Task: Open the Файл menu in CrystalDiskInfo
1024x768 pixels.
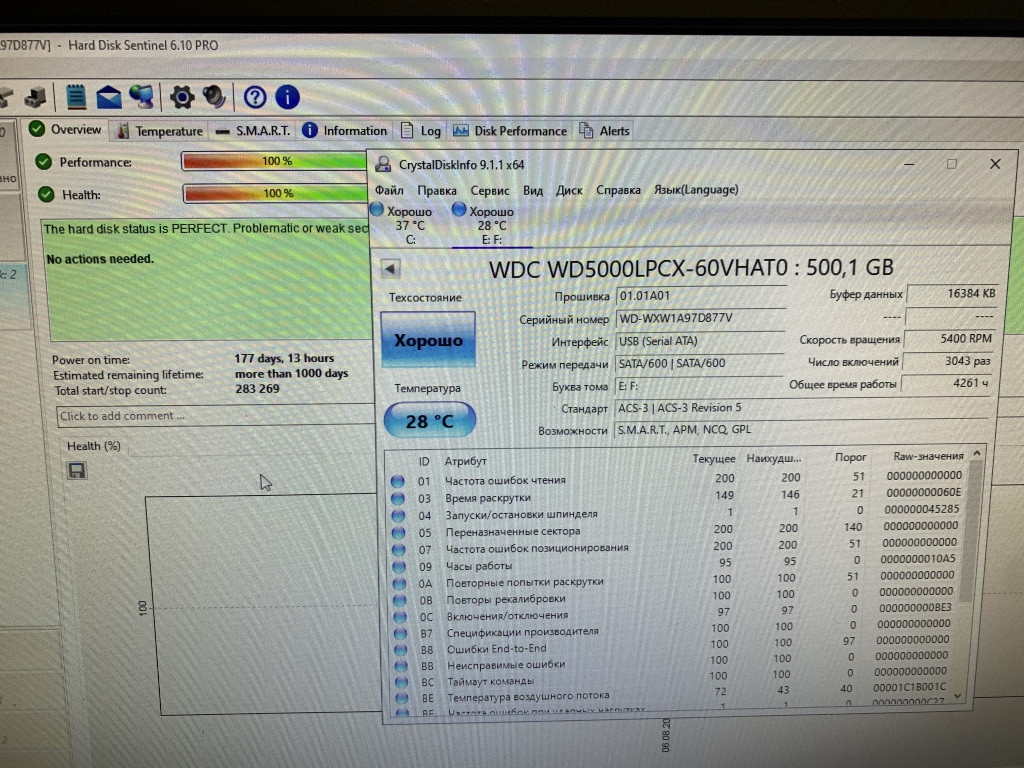Action: (389, 190)
